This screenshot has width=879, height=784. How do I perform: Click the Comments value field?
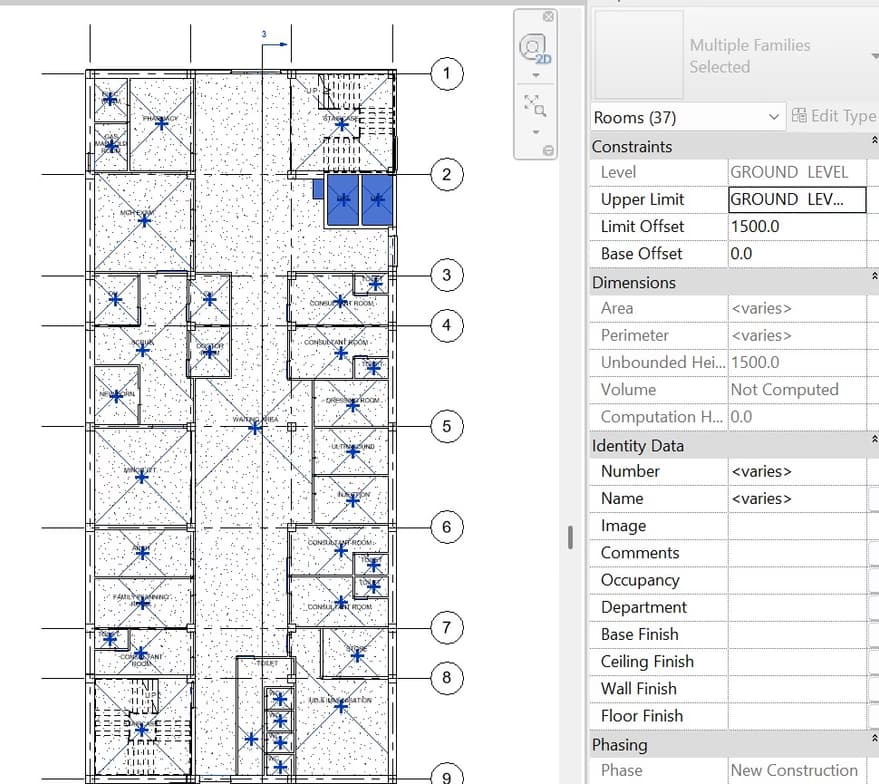[x=796, y=553]
